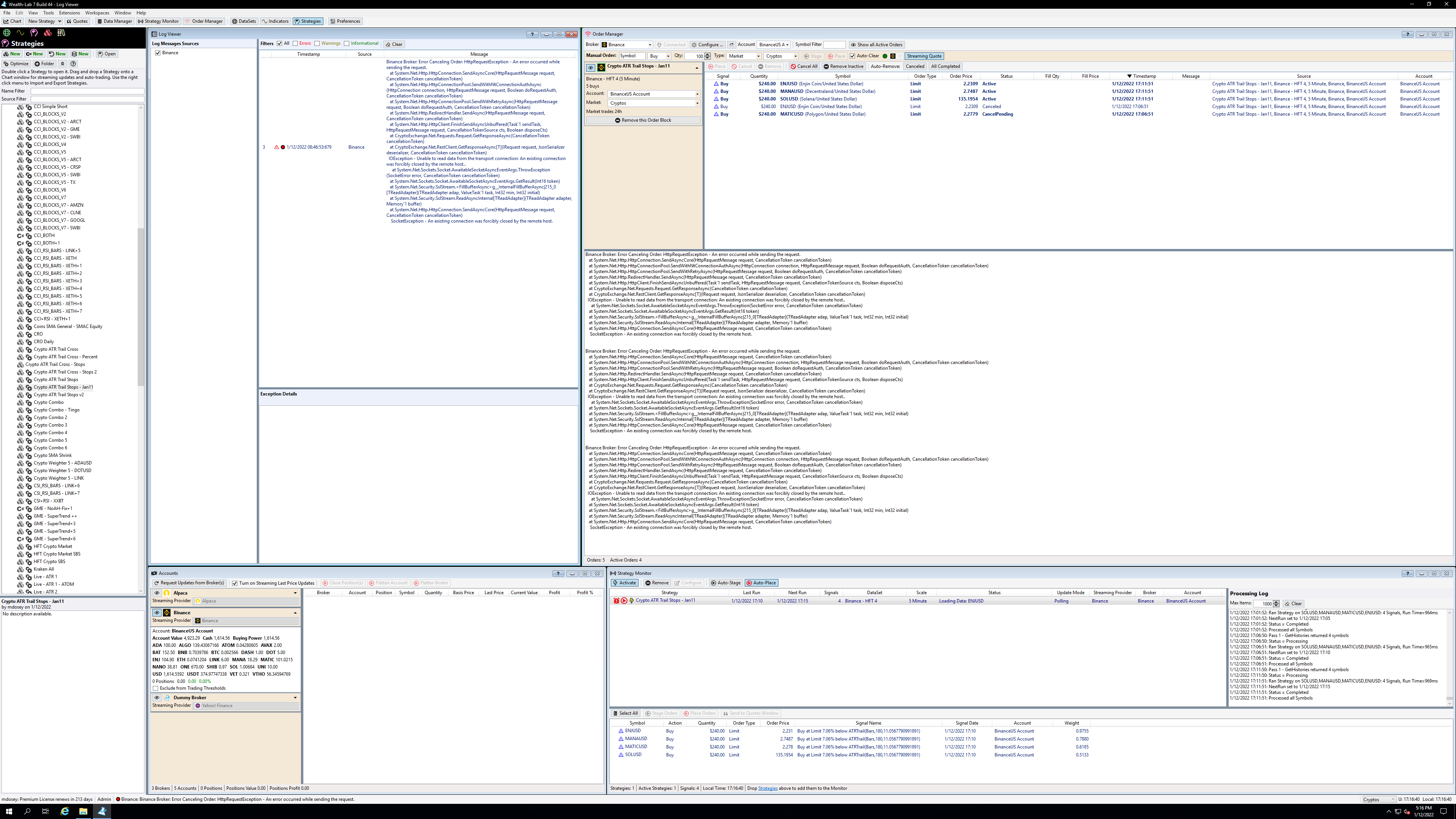Click the collapse all double-chevron icon
Screen dimensions: 1456x819
(63, 64)
